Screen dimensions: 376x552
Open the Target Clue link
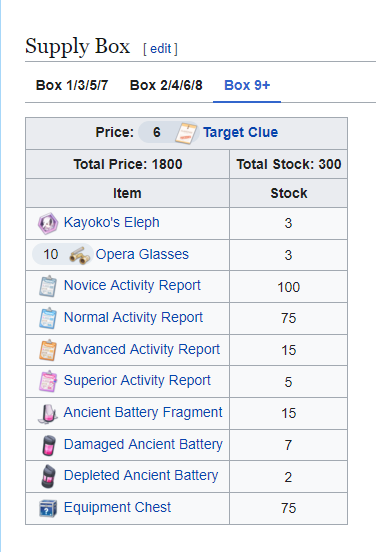(240, 132)
